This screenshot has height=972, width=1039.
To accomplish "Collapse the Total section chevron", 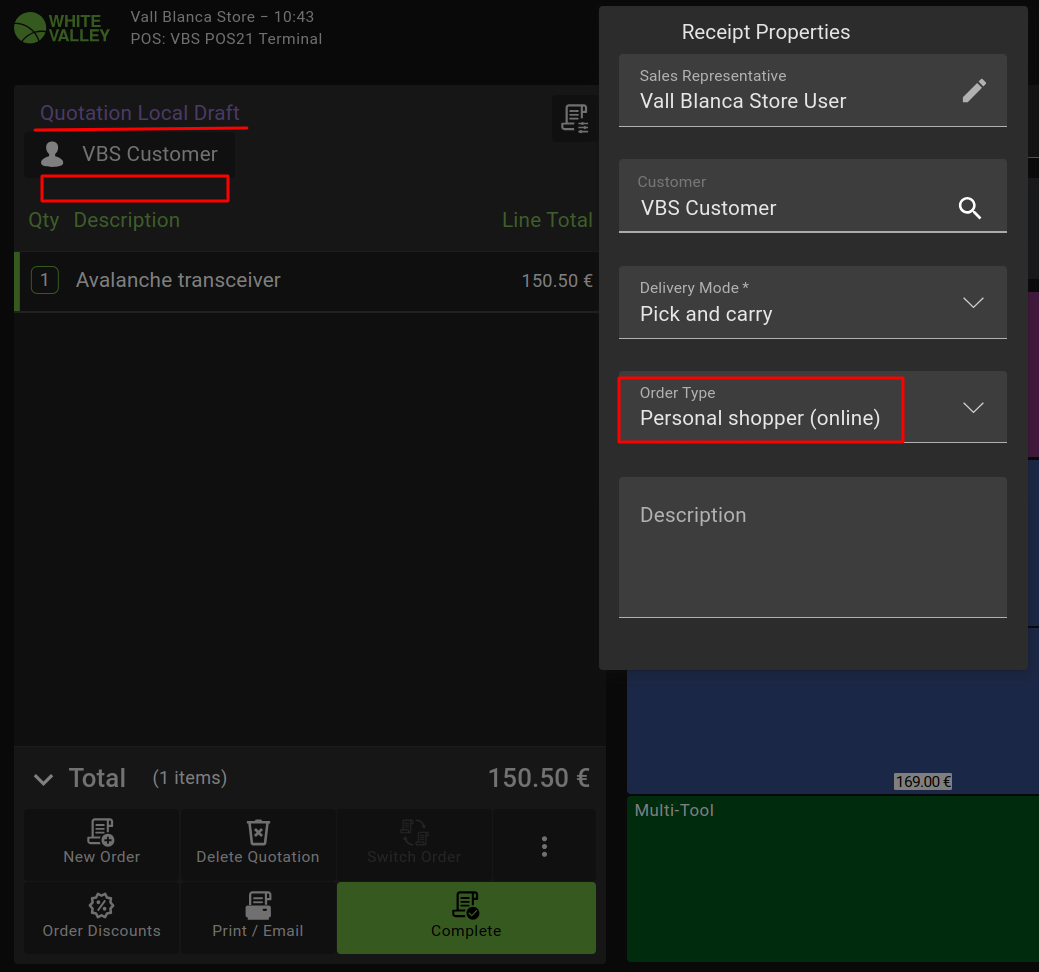I will (x=43, y=779).
